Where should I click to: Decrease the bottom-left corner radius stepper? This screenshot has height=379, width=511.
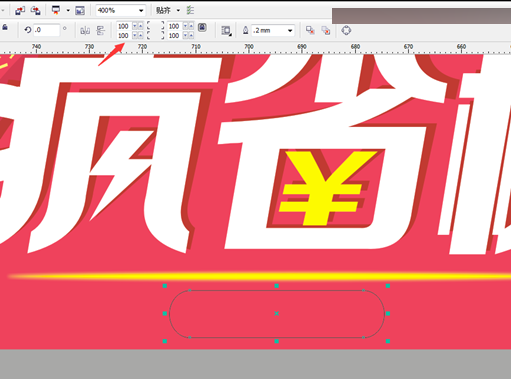135,35
